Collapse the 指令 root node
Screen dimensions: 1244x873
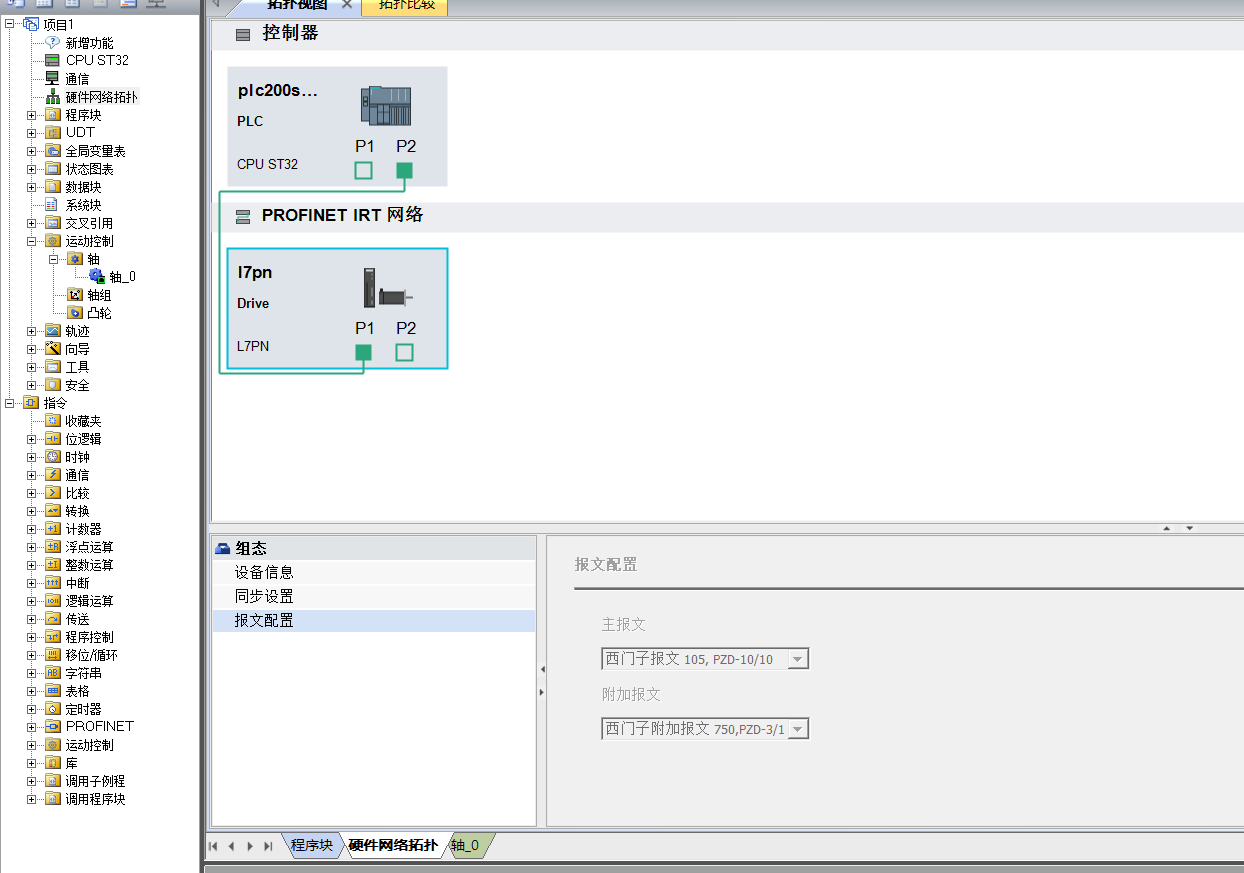(10, 403)
